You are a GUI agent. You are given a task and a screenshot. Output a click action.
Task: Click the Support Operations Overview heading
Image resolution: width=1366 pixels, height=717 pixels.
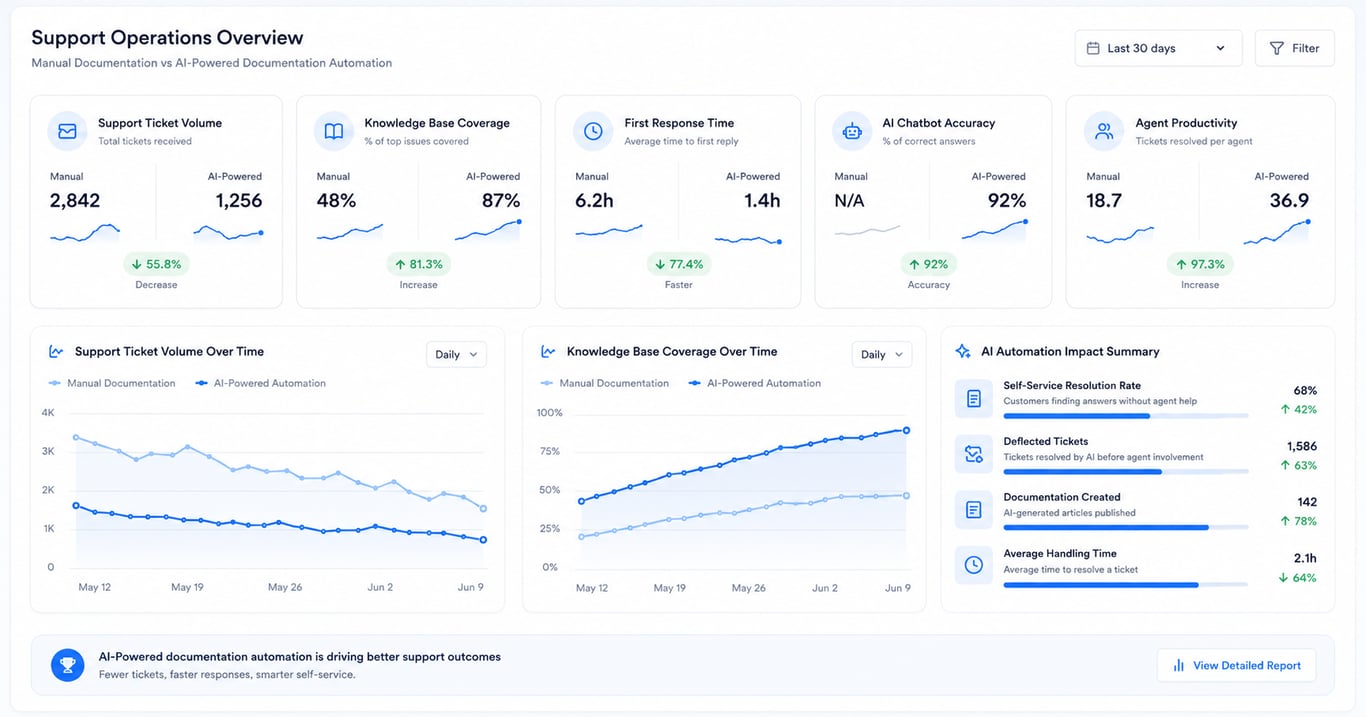pyautogui.click(x=167, y=37)
